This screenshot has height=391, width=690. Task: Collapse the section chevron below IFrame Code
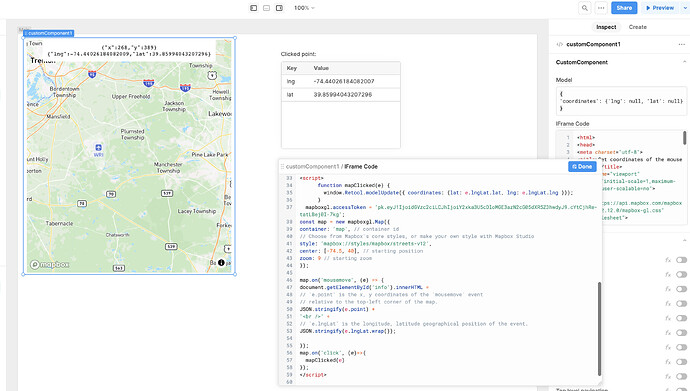pyautogui.click(x=684, y=240)
